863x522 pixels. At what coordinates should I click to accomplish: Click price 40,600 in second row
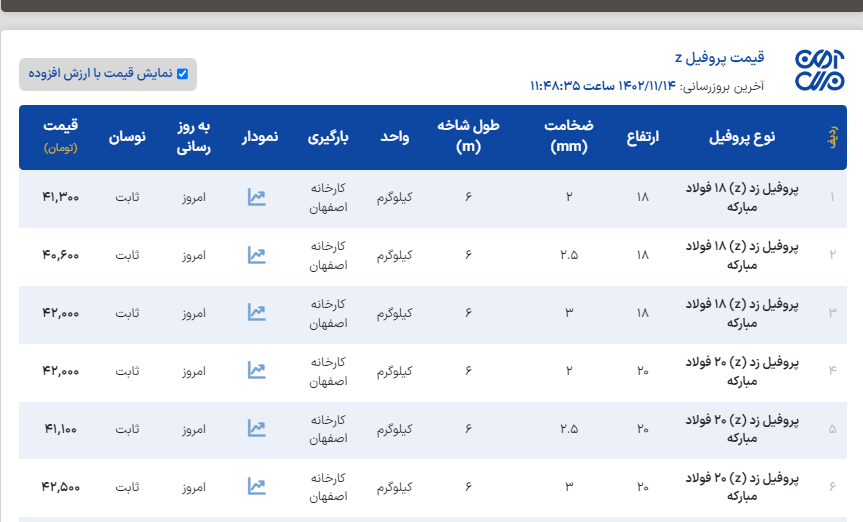pyautogui.click(x=61, y=255)
